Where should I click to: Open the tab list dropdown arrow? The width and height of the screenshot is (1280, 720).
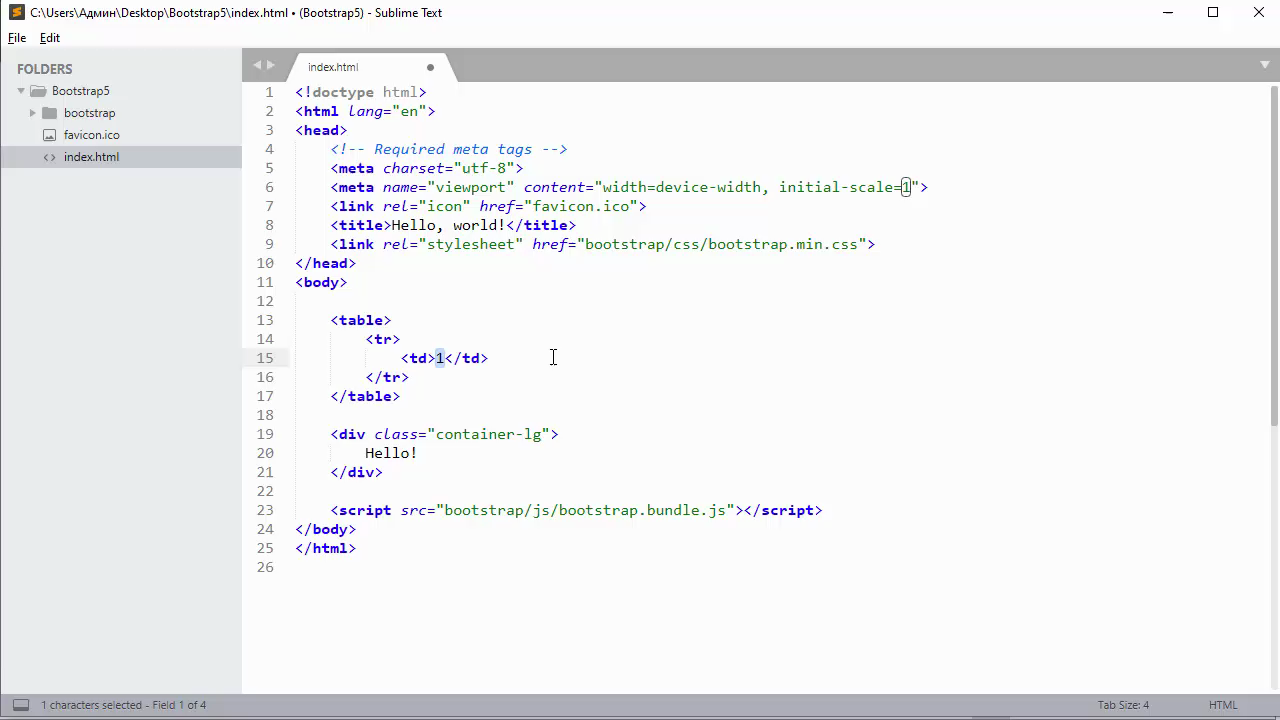[1265, 65]
